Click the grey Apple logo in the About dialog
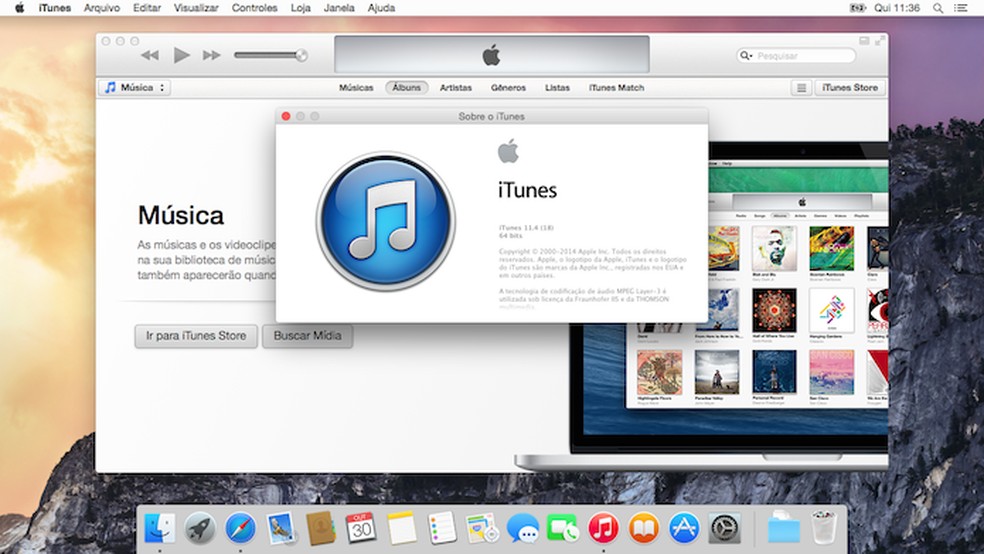This screenshot has height=554, width=984. click(x=508, y=151)
